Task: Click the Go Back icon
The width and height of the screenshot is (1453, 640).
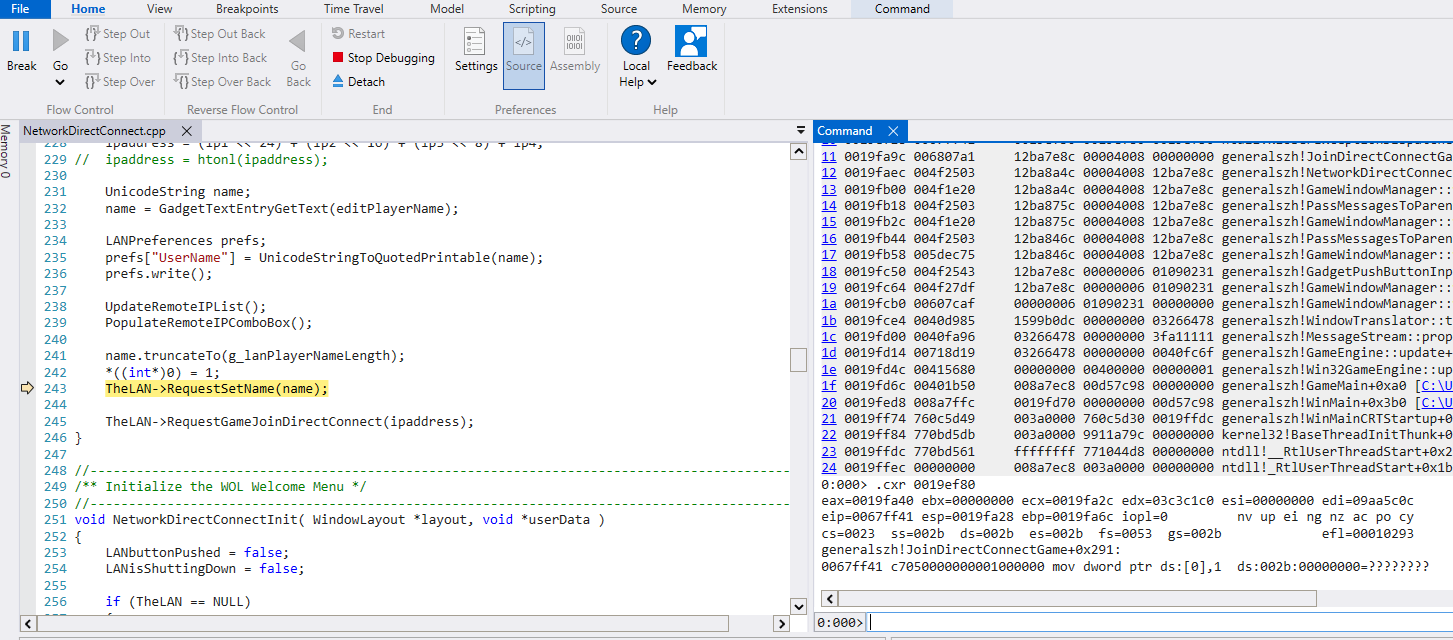Action: click(x=298, y=41)
